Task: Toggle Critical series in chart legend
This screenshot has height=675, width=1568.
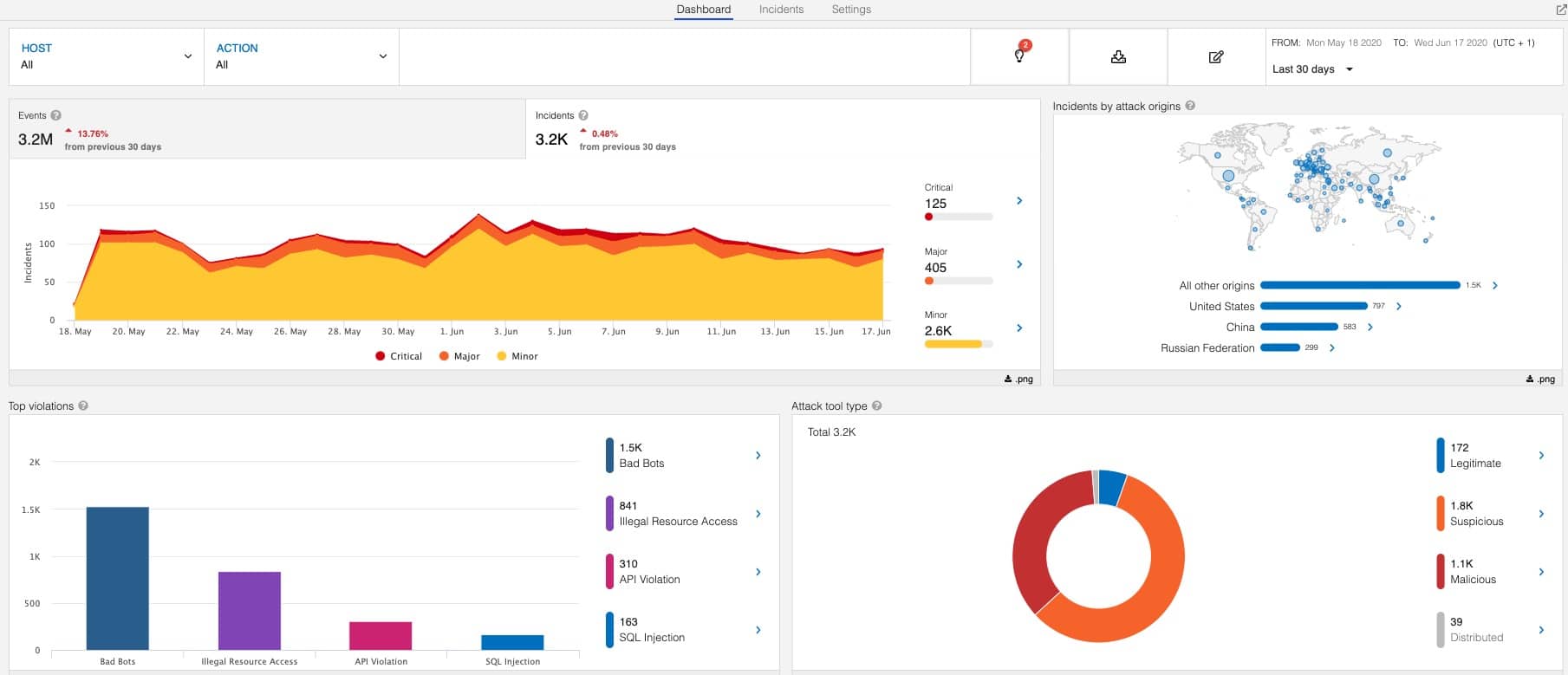Action: point(399,356)
